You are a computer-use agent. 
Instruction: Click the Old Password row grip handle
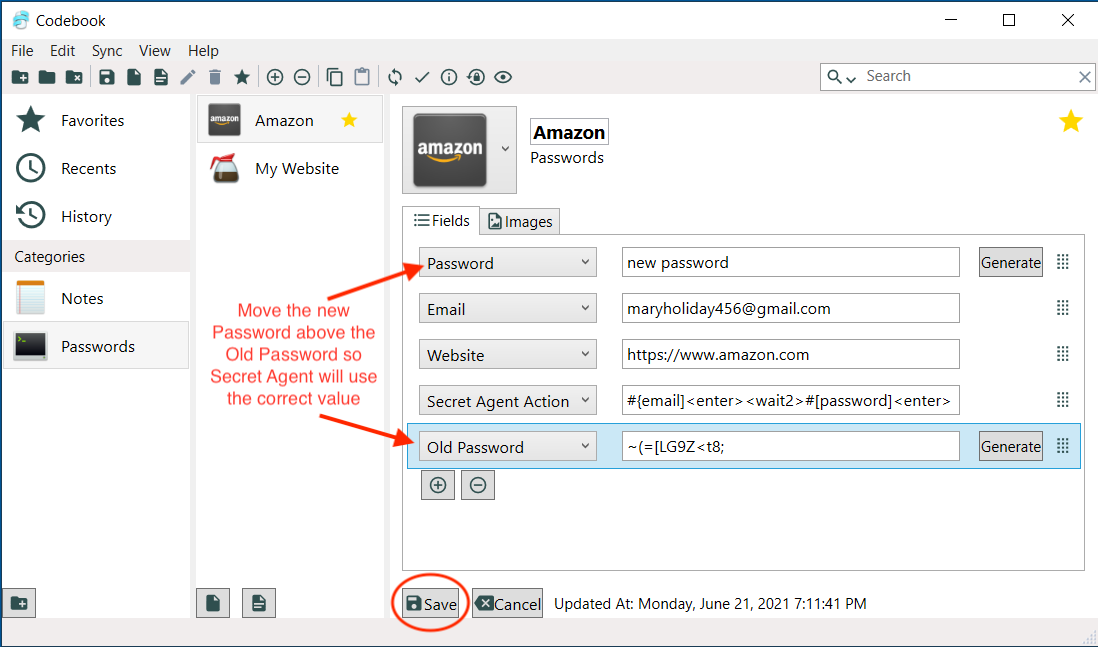tap(1062, 445)
